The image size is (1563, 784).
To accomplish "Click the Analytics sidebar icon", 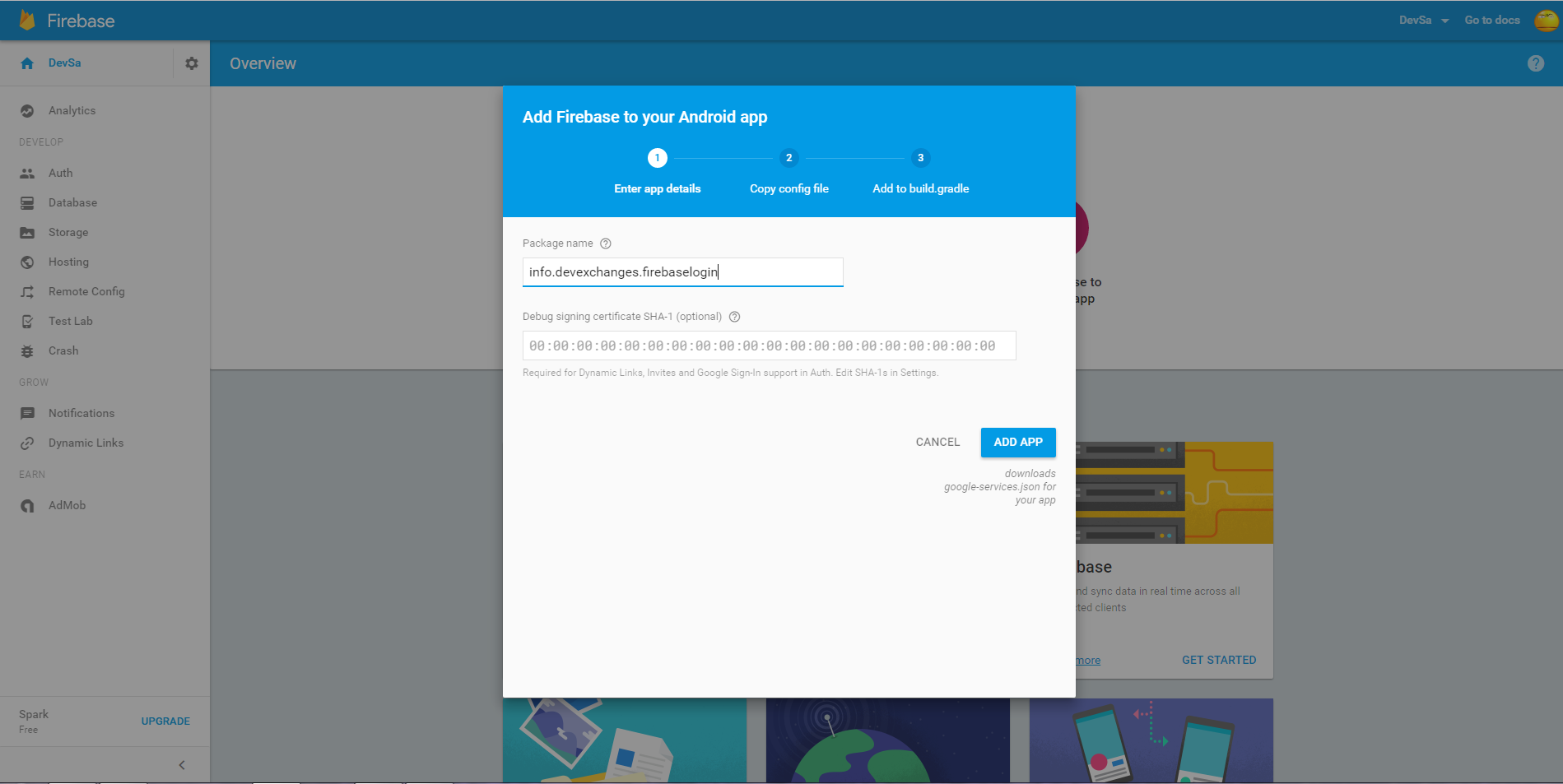I will pos(27,111).
